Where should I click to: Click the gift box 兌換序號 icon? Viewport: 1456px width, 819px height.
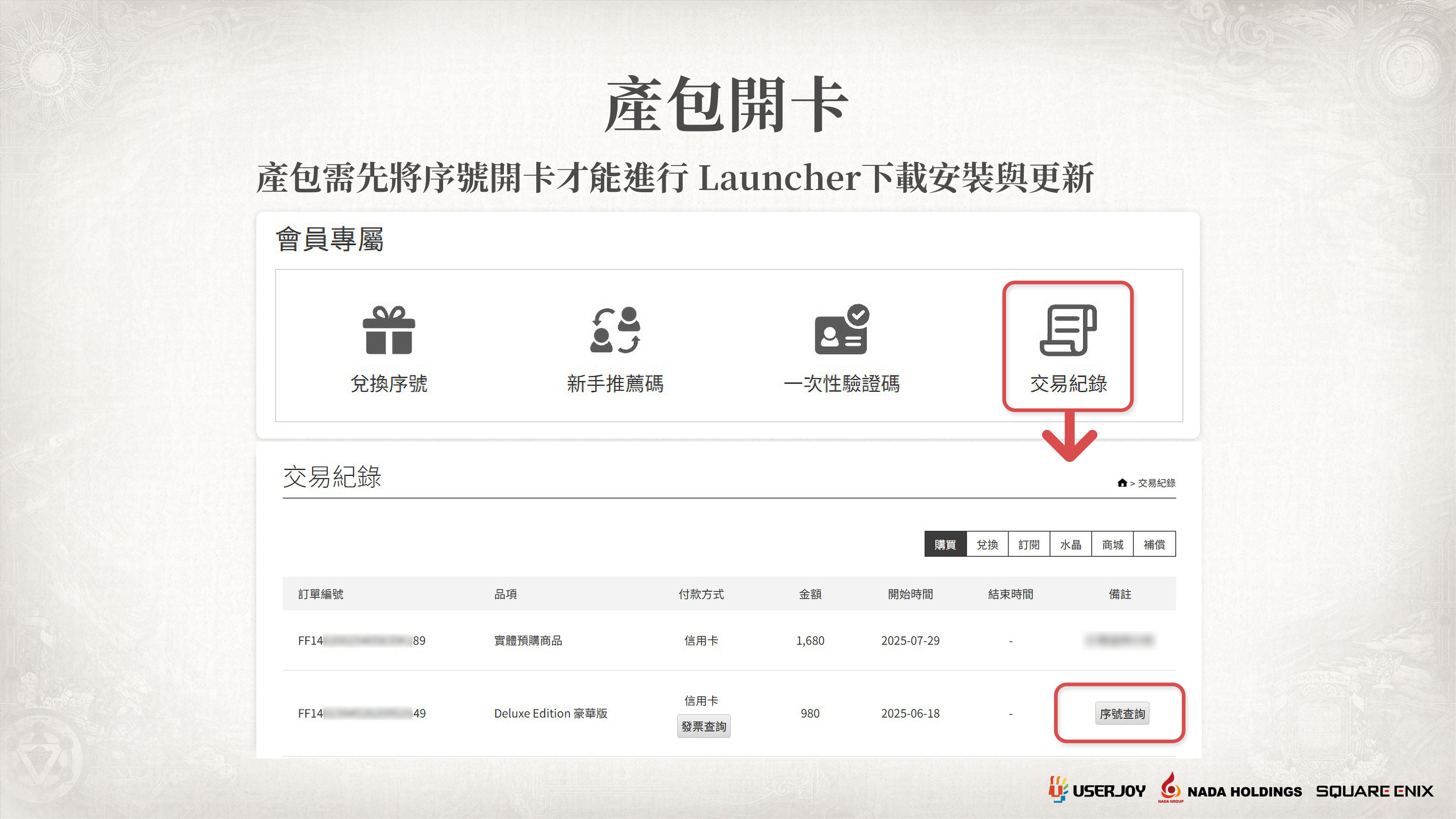[x=389, y=330]
